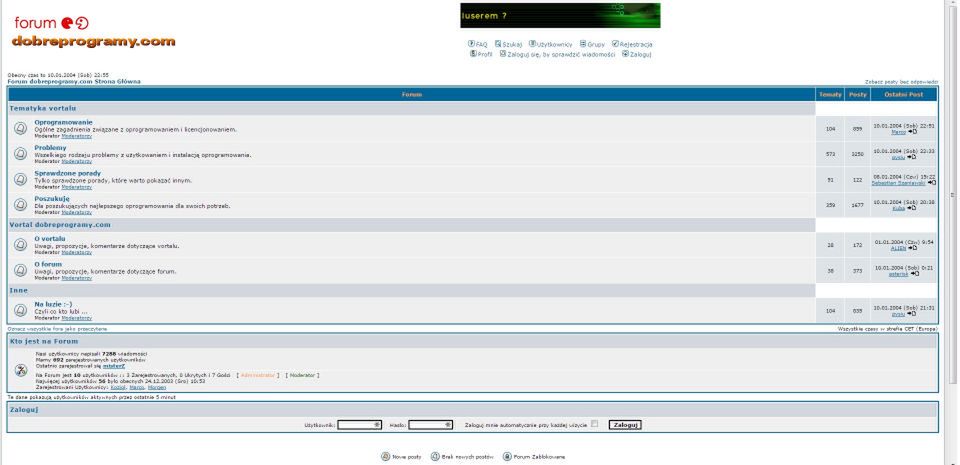
Task: Open Sebastian Szantawski's profile link
Action: 899,183
